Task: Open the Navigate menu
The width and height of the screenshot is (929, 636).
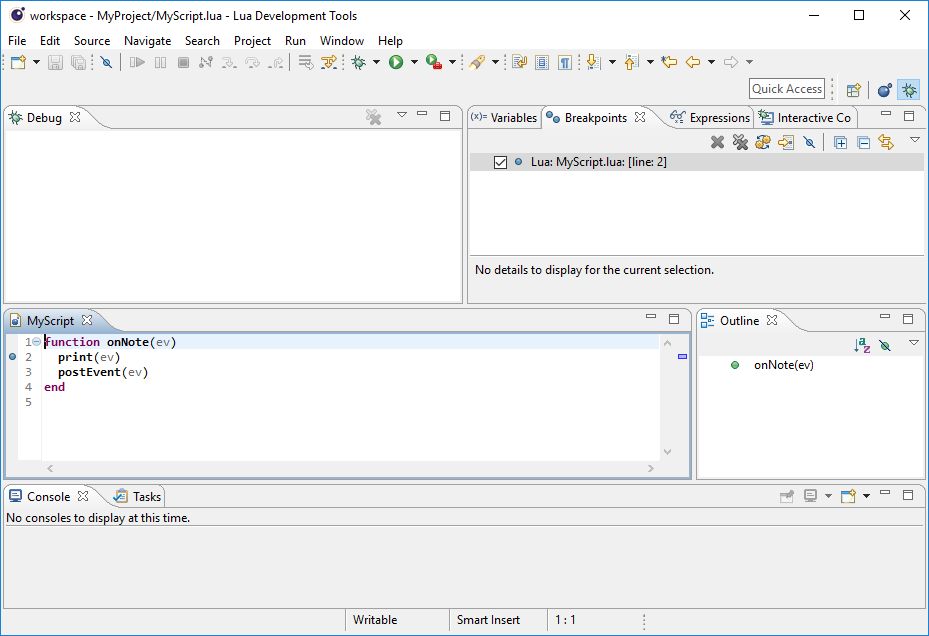Action: [148, 40]
